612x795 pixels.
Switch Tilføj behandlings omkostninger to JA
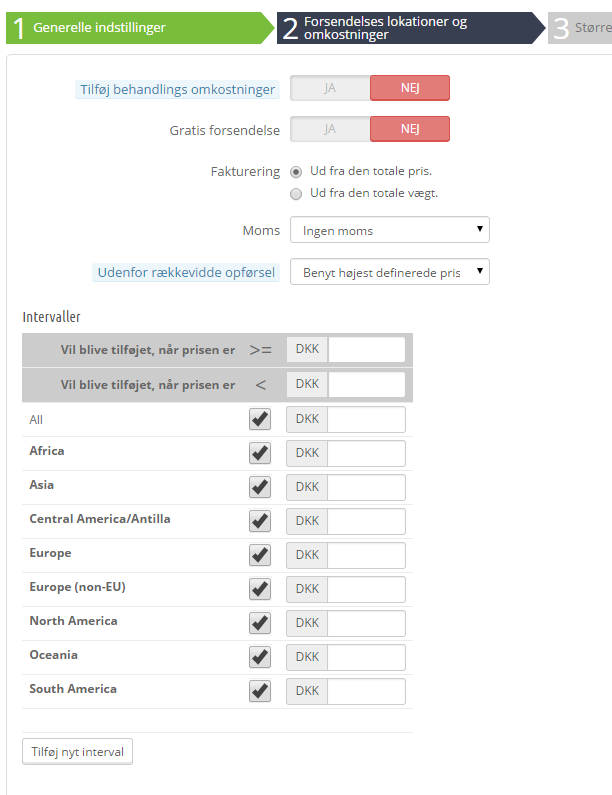click(x=330, y=88)
